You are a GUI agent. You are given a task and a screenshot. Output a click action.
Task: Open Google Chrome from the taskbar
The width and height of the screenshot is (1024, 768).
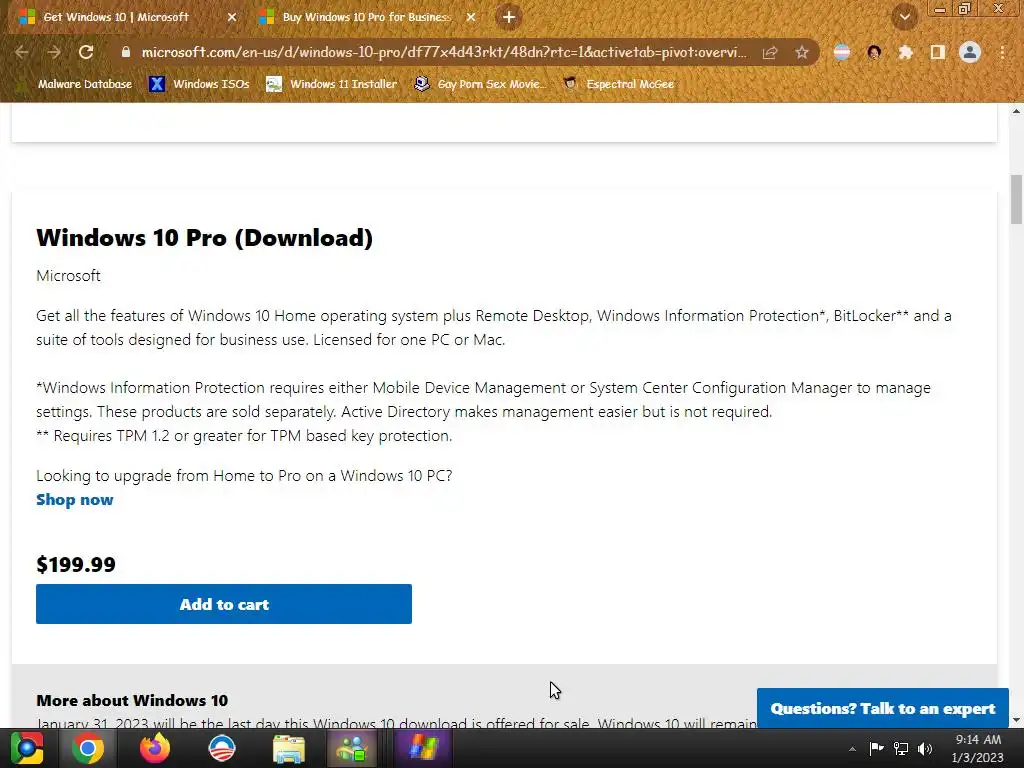click(88, 748)
